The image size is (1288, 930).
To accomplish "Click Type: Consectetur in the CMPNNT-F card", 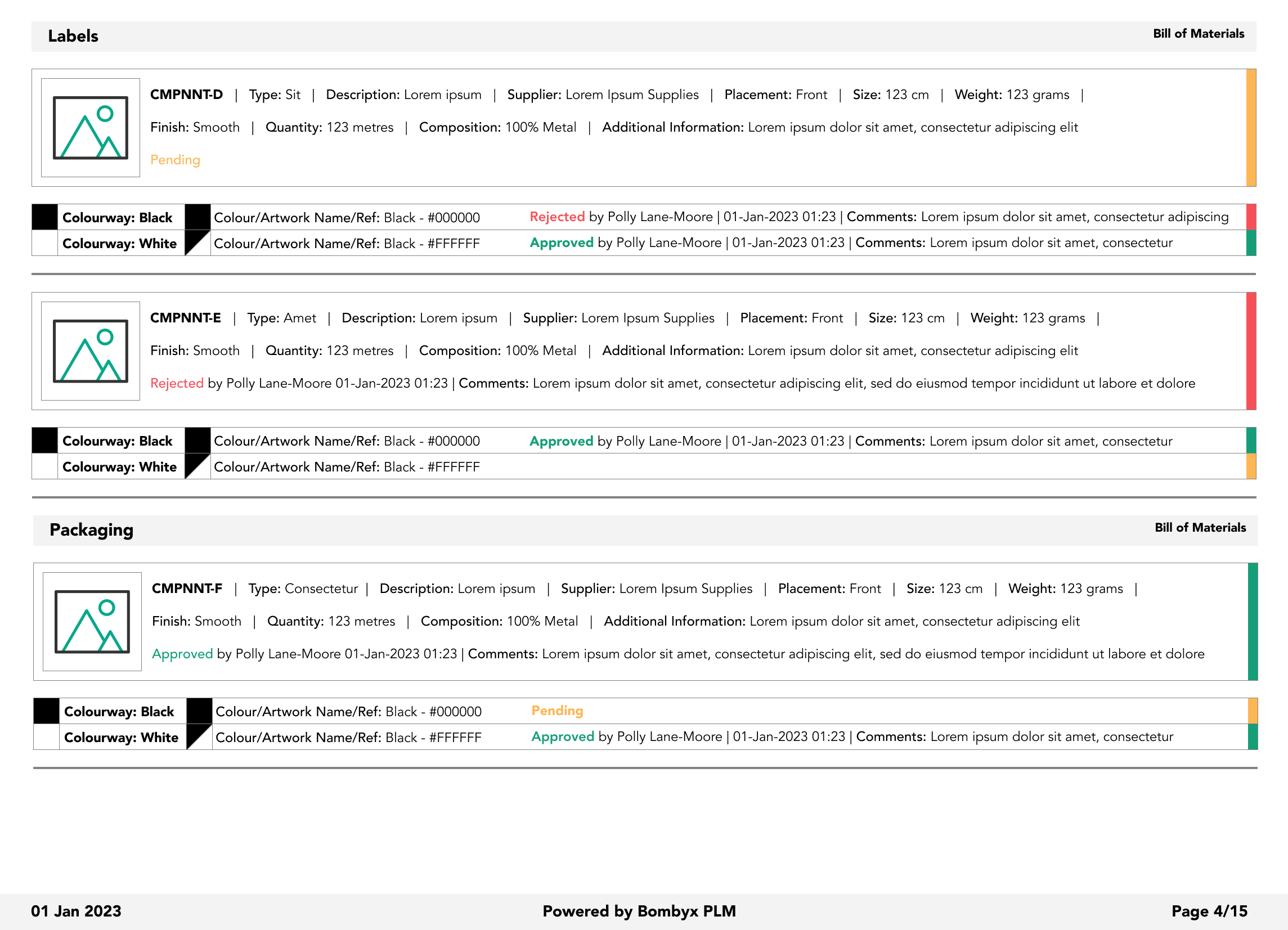I will tap(303, 588).
